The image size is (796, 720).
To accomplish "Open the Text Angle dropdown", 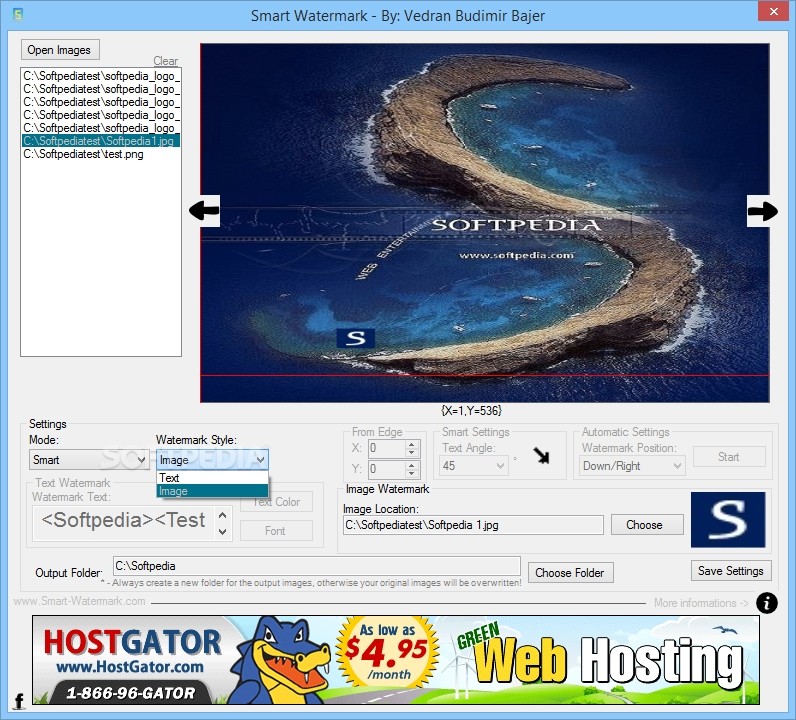I will click(473, 466).
